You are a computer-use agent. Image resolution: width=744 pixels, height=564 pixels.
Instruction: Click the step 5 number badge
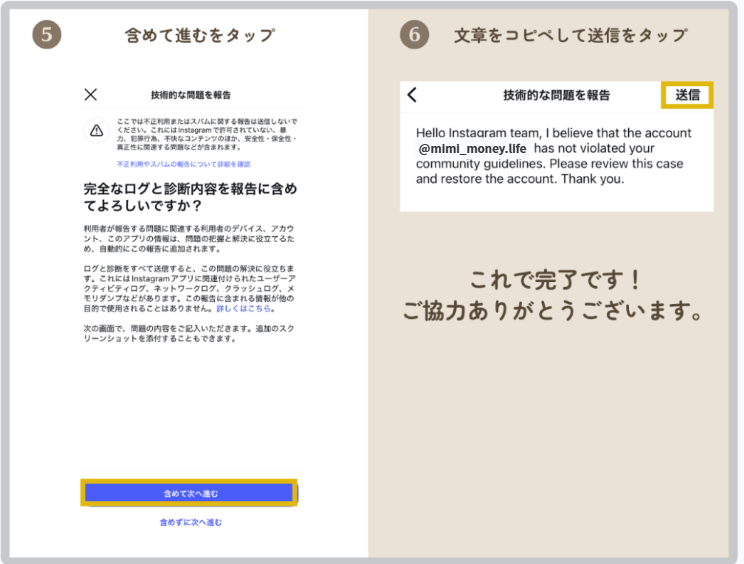(47, 35)
